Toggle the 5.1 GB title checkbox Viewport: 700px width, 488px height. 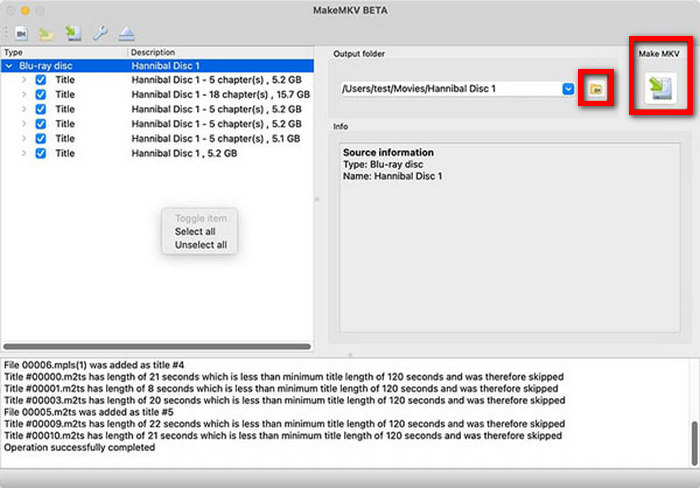(x=40, y=139)
